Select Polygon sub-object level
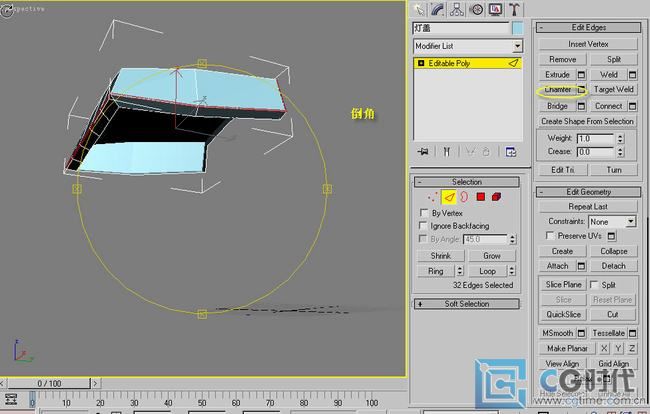Viewport: 650px width, 414px height. 480,196
